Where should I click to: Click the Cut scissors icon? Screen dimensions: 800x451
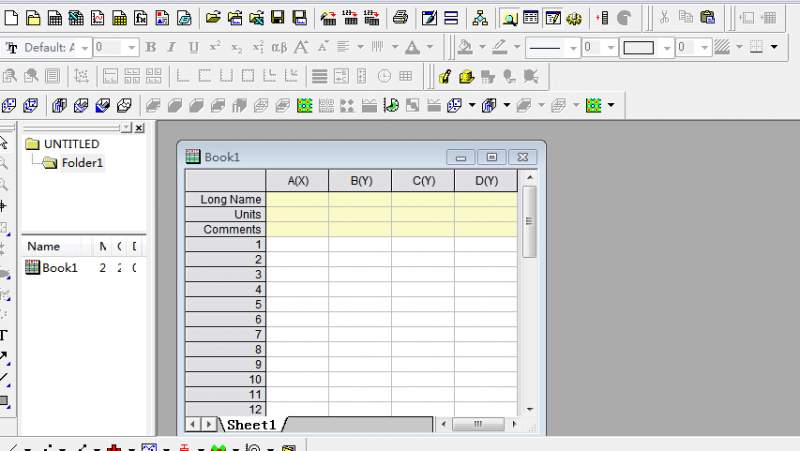[664, 18]
